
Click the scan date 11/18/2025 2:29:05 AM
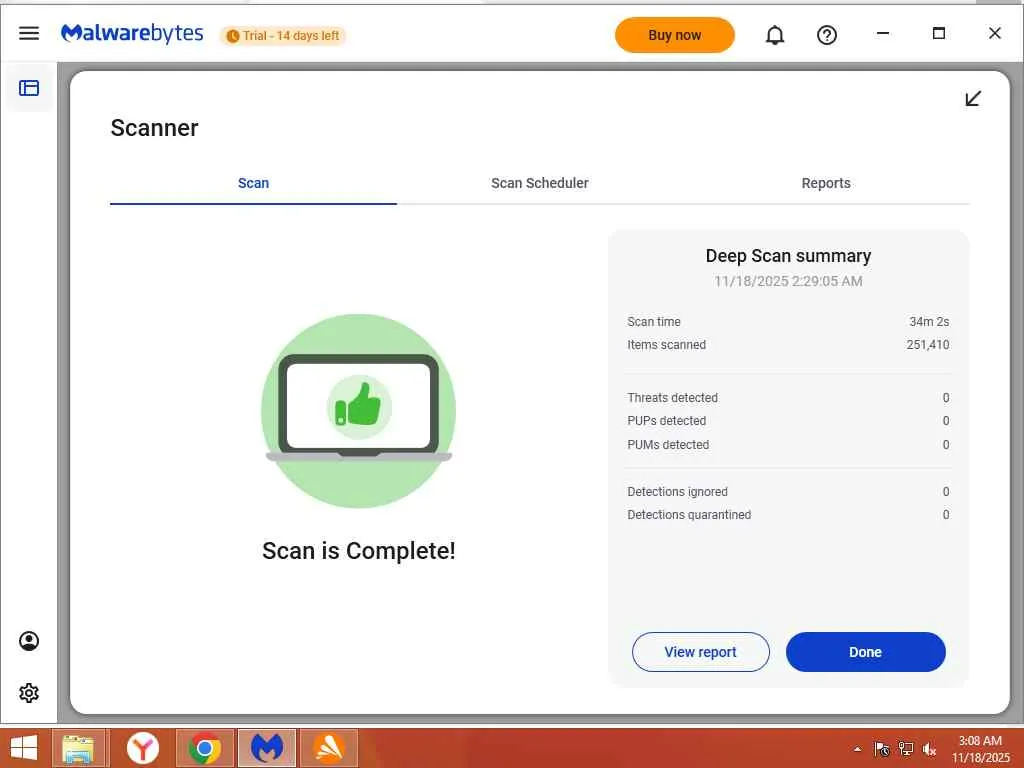(788, 281)
